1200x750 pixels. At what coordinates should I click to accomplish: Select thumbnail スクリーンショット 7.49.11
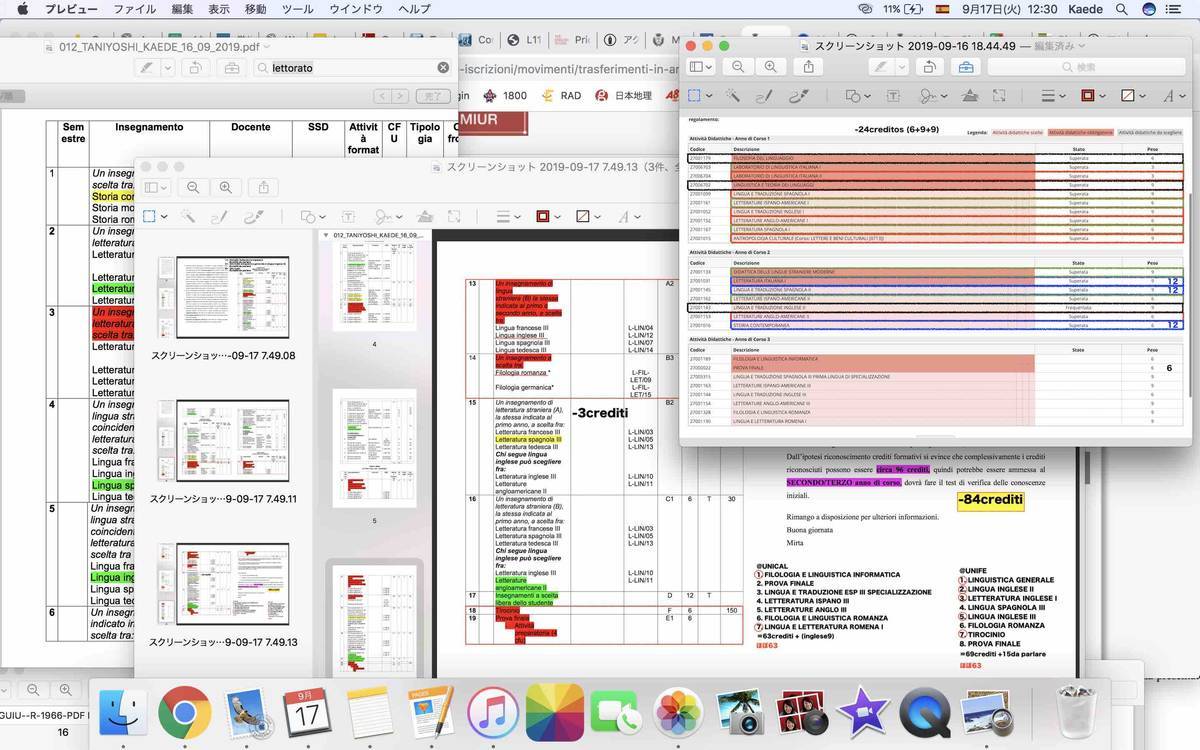click(232, 441)
